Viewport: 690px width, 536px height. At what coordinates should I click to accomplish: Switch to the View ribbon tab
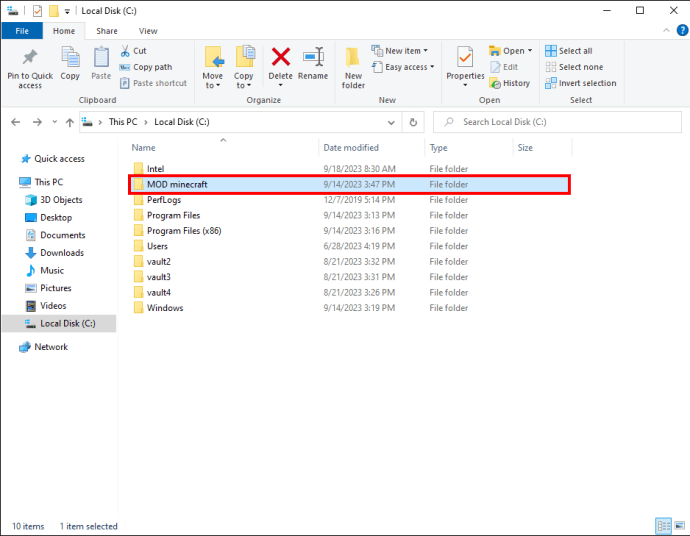tap(148, 31)
